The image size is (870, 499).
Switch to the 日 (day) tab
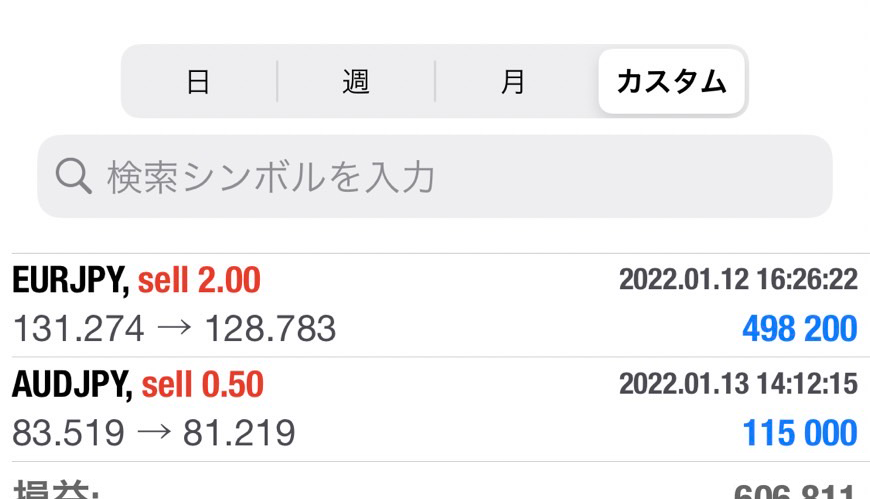point(198,82)
